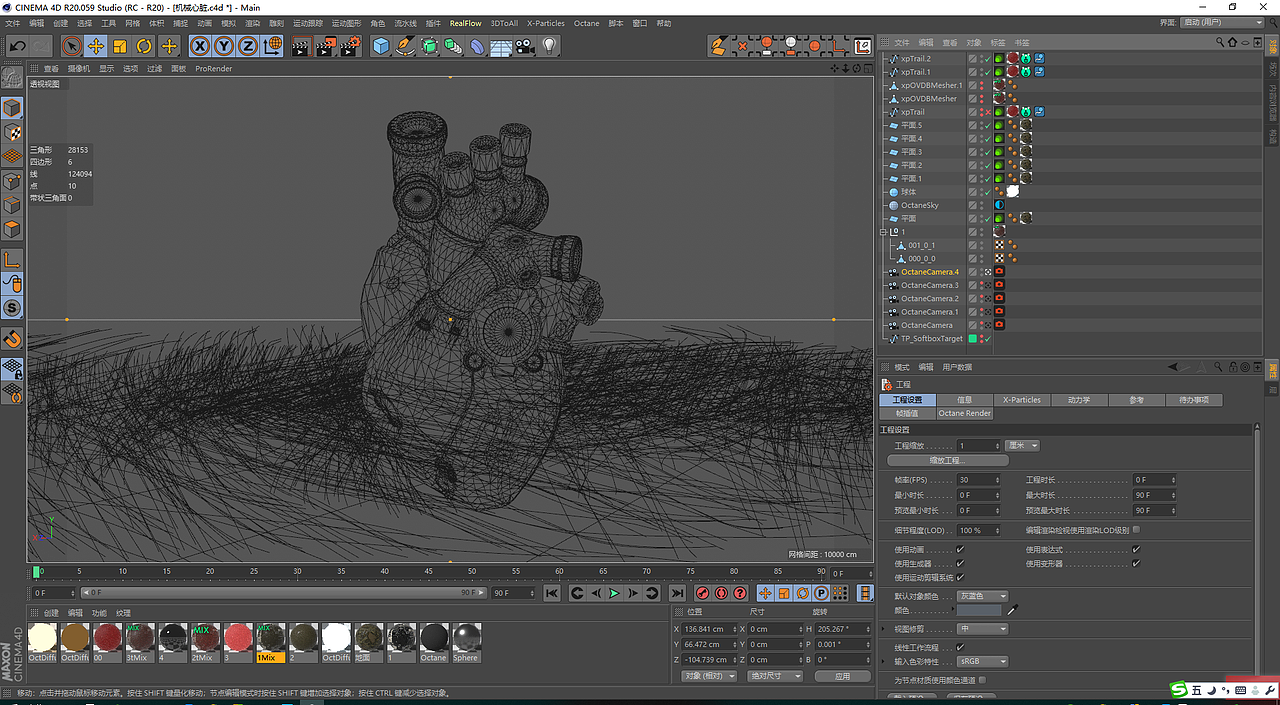The width and height of the screenshot is (1280, 705).
Task: Open the viewport ProRender menu
Action: coord(214,69)
